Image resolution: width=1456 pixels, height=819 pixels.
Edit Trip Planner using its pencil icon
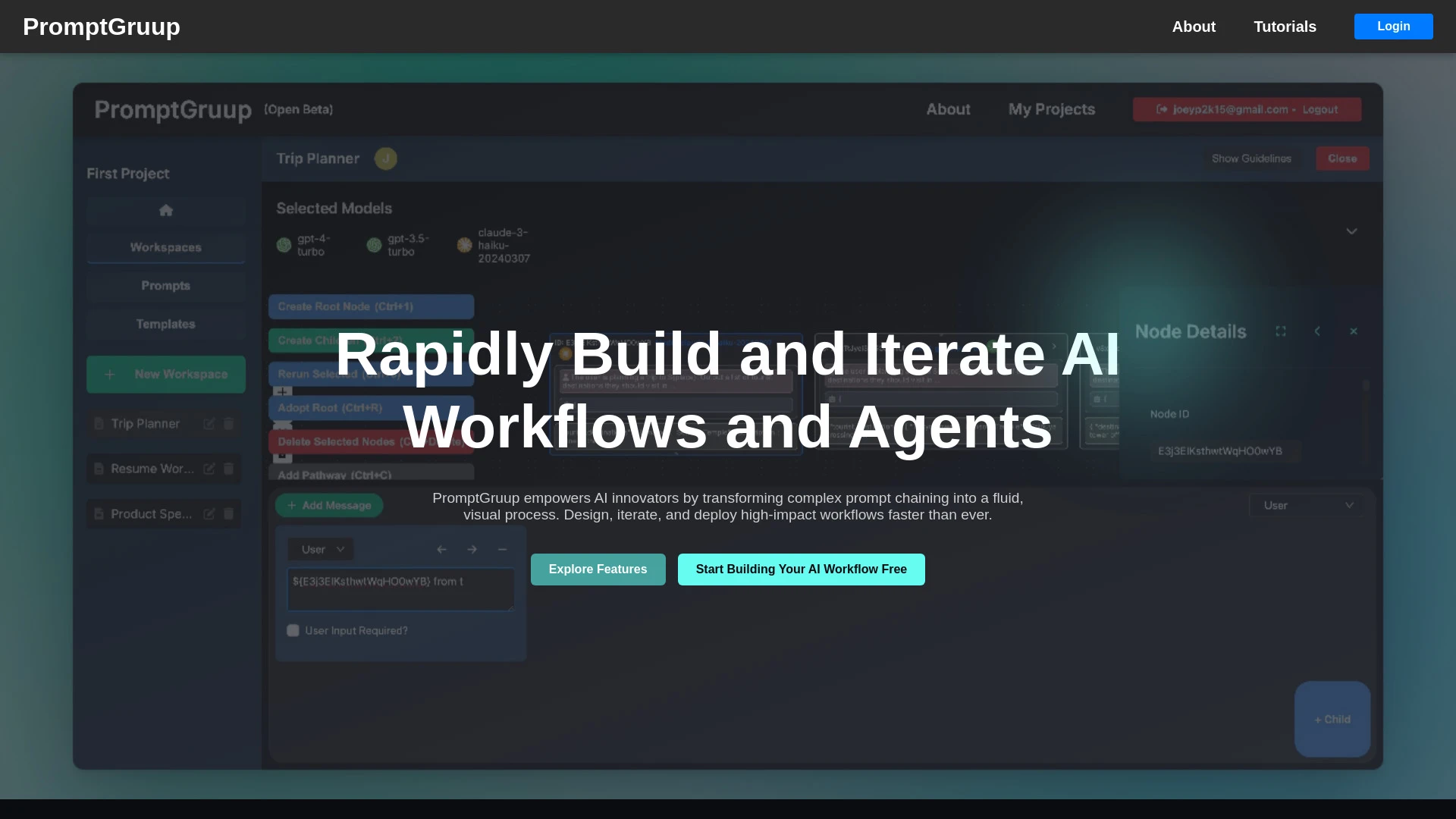(x=209, y=423)
